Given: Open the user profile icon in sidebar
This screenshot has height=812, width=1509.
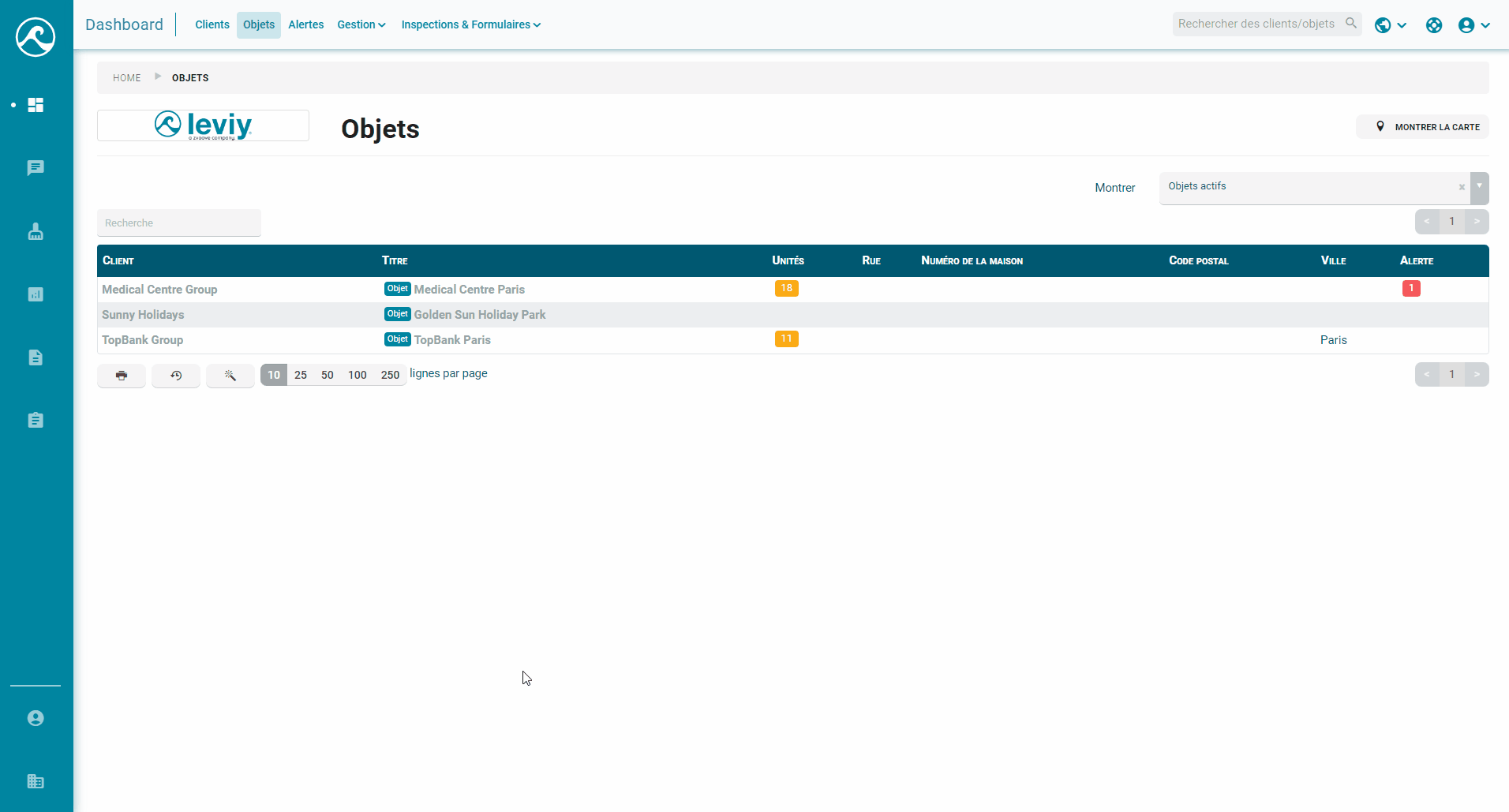Looking at the screenshot, I should pos(36,718).
